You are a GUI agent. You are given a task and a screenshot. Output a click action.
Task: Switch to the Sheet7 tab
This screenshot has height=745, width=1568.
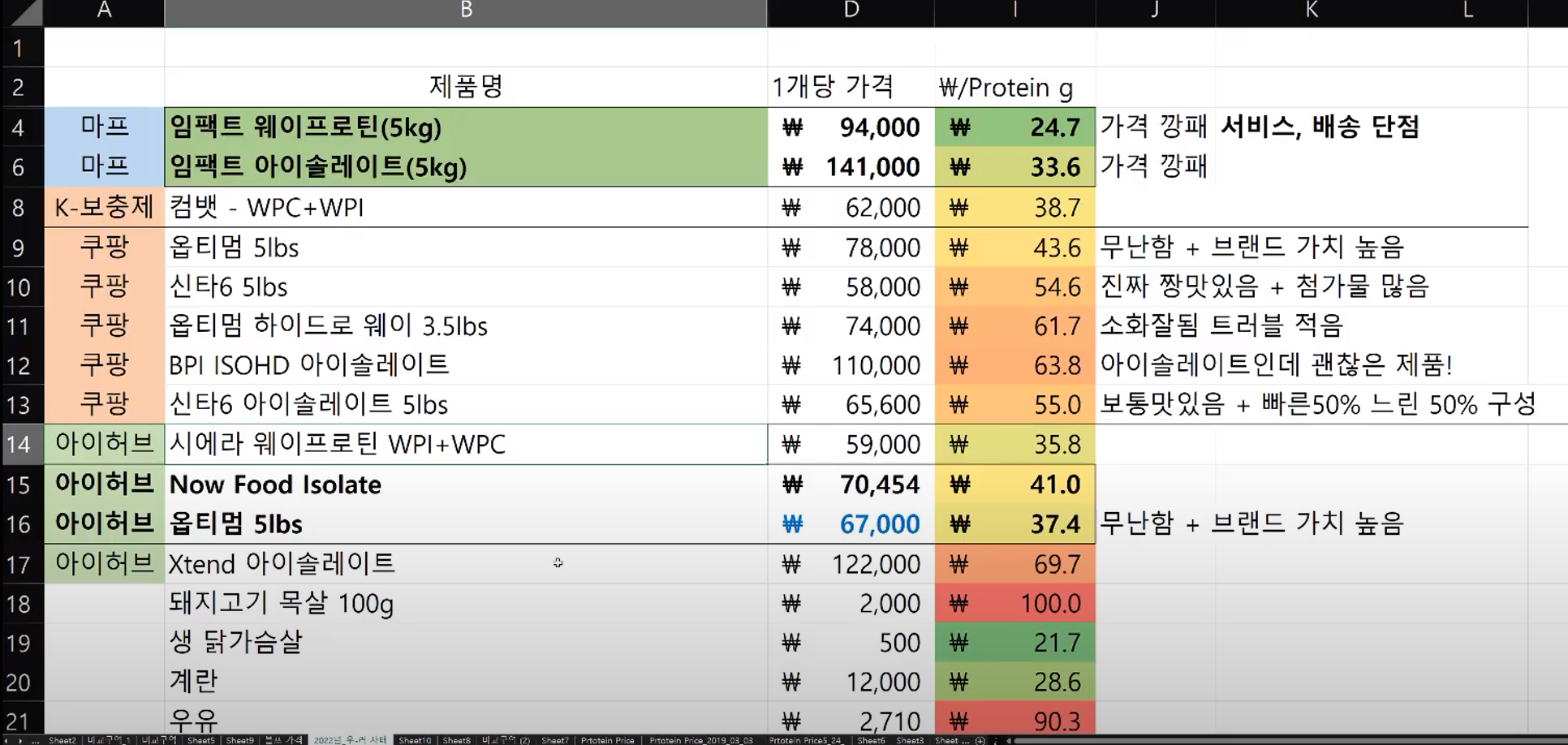(555, 740)
